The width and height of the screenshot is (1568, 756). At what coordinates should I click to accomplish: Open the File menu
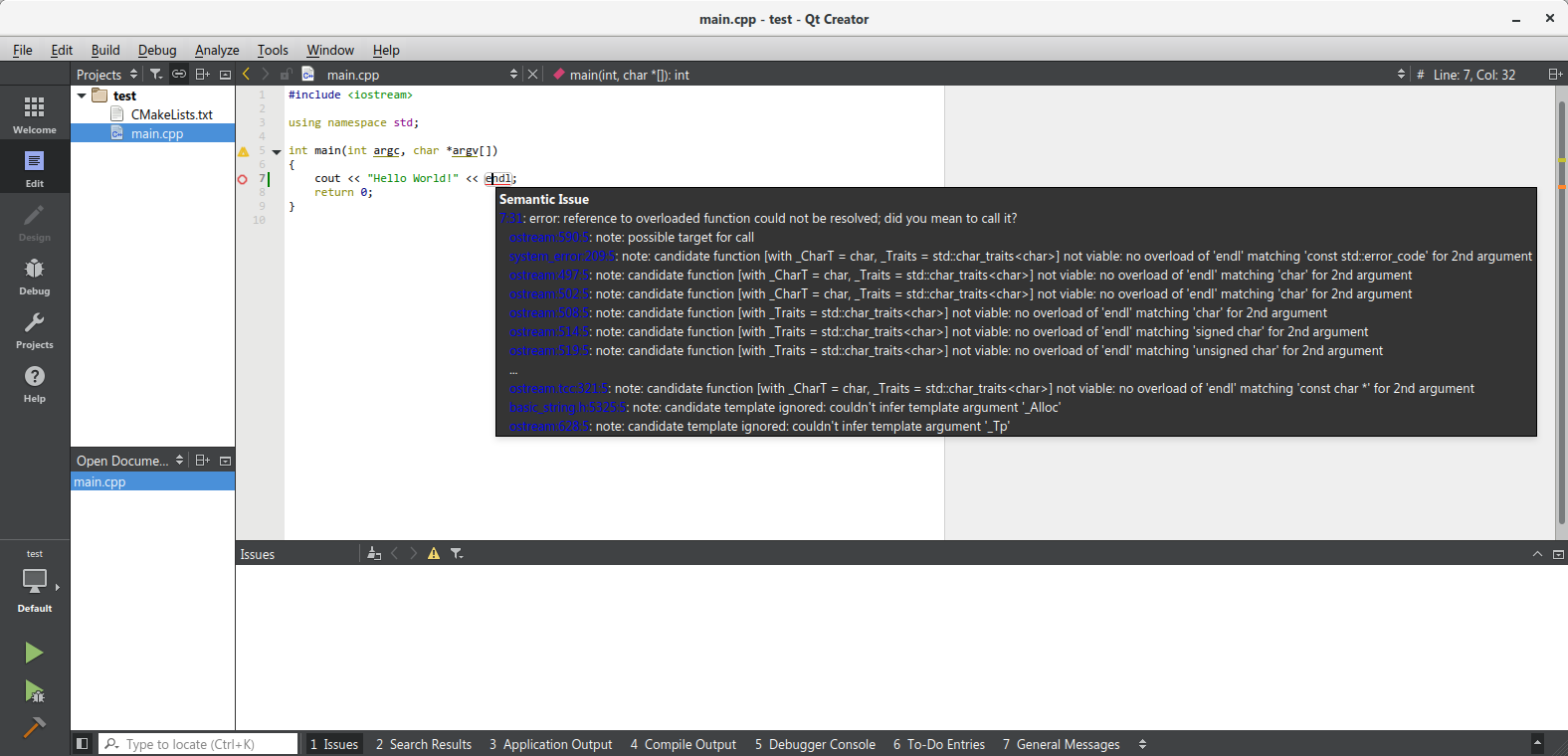pos(22,50)
